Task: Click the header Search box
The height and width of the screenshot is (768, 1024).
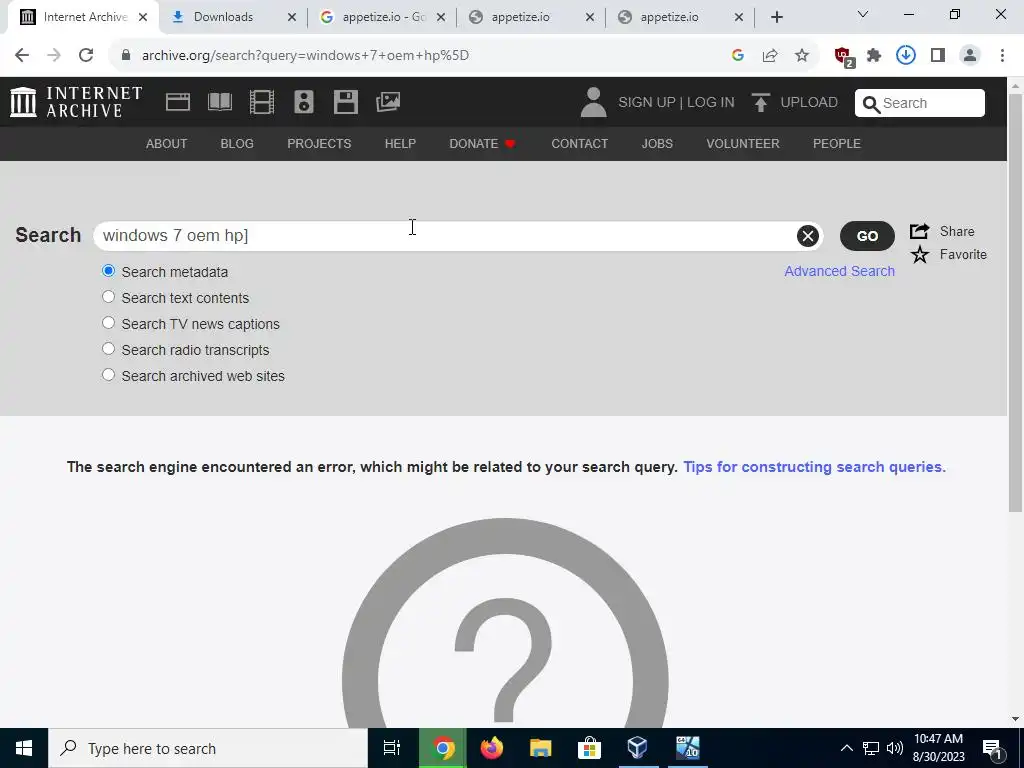Action: point(920,103)
